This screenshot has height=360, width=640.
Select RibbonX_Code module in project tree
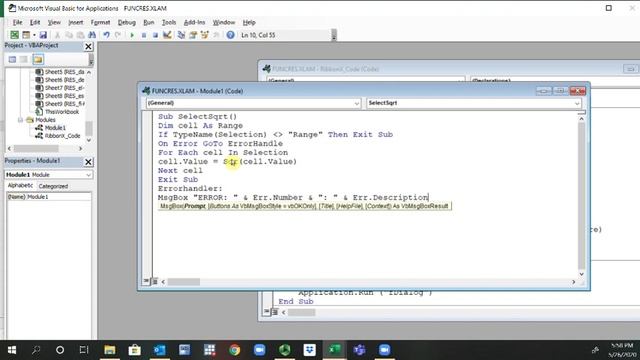[58, 136]
